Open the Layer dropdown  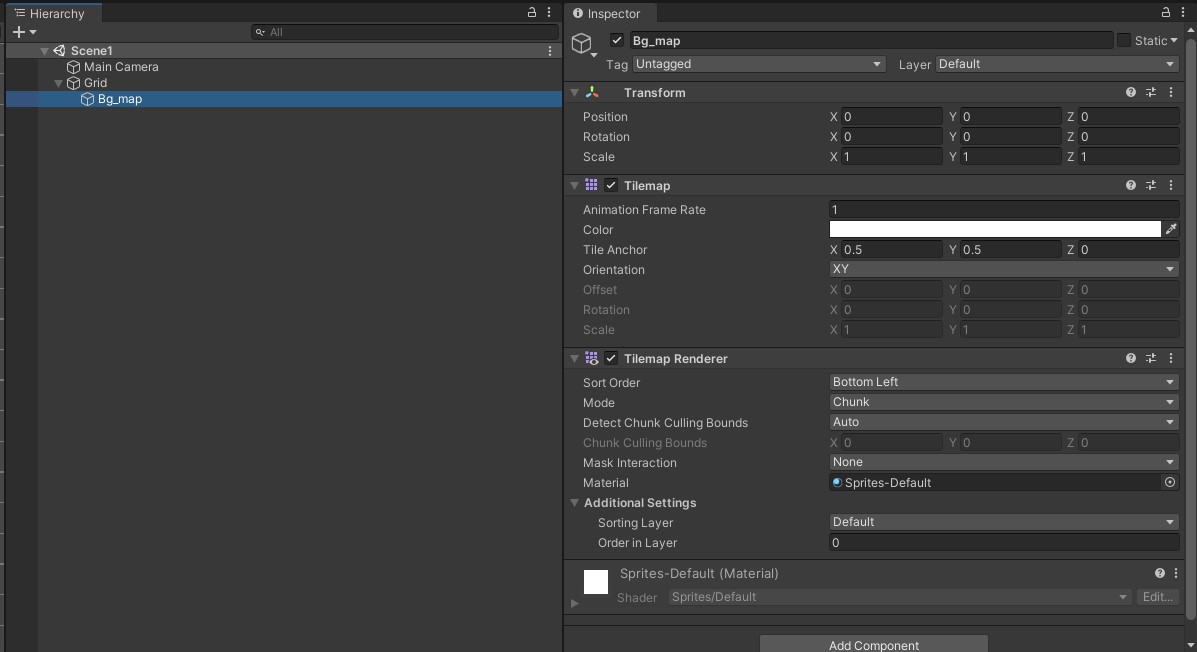(1057, 64)
